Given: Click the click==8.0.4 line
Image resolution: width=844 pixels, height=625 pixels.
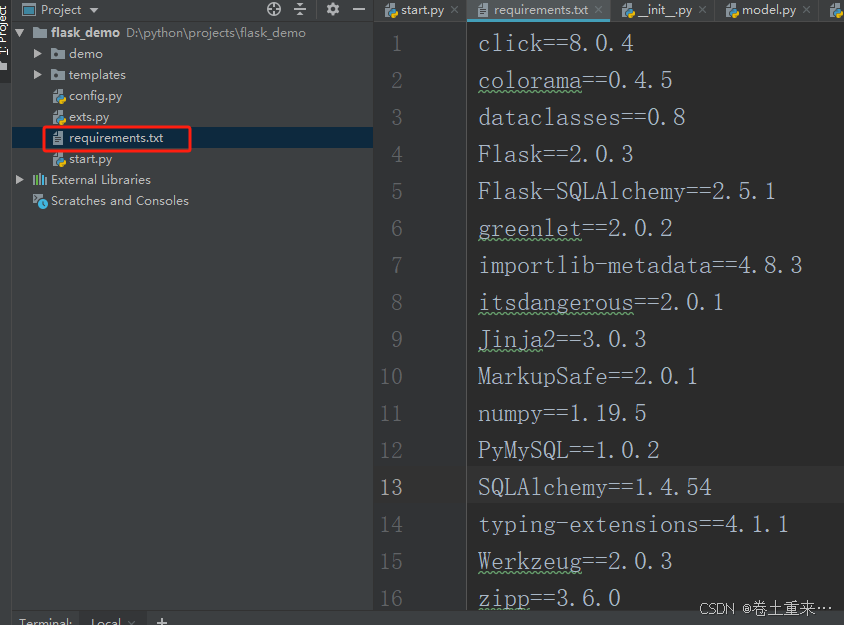Looking at the screenshot, I should pyautogui.click(x=555, y=44).
